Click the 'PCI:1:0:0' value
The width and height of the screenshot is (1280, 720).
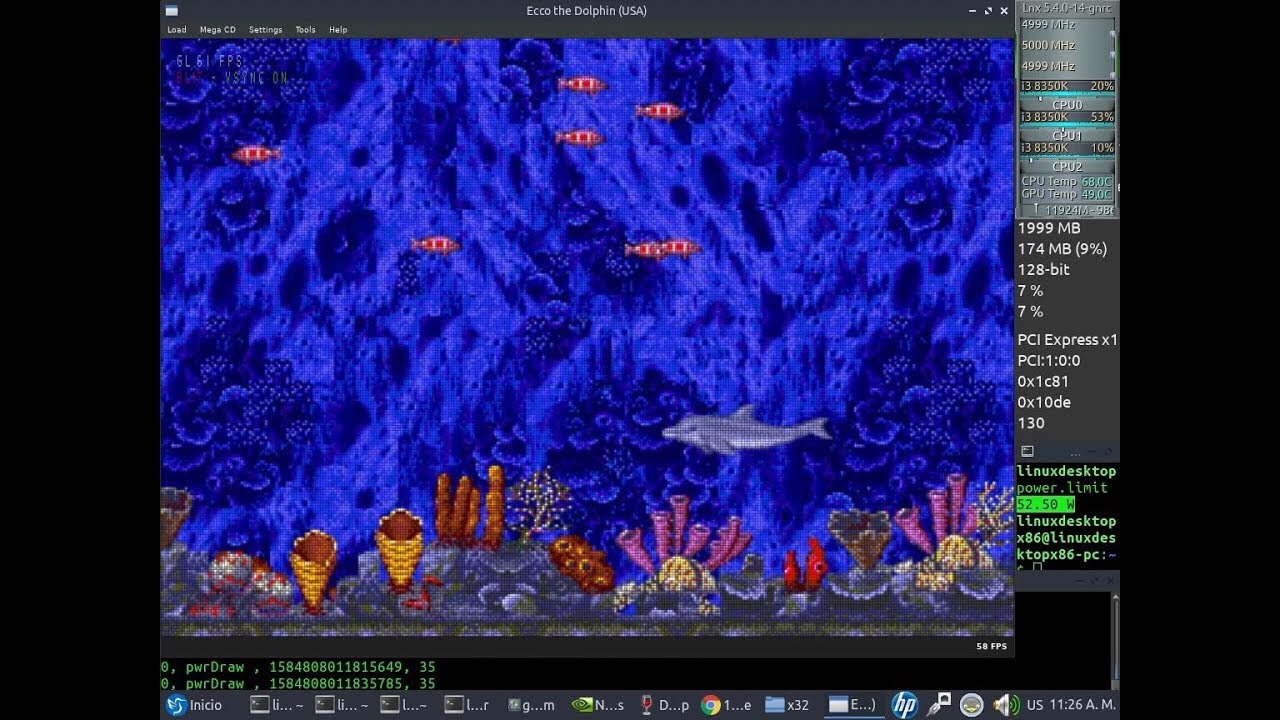click(1048, 361)
